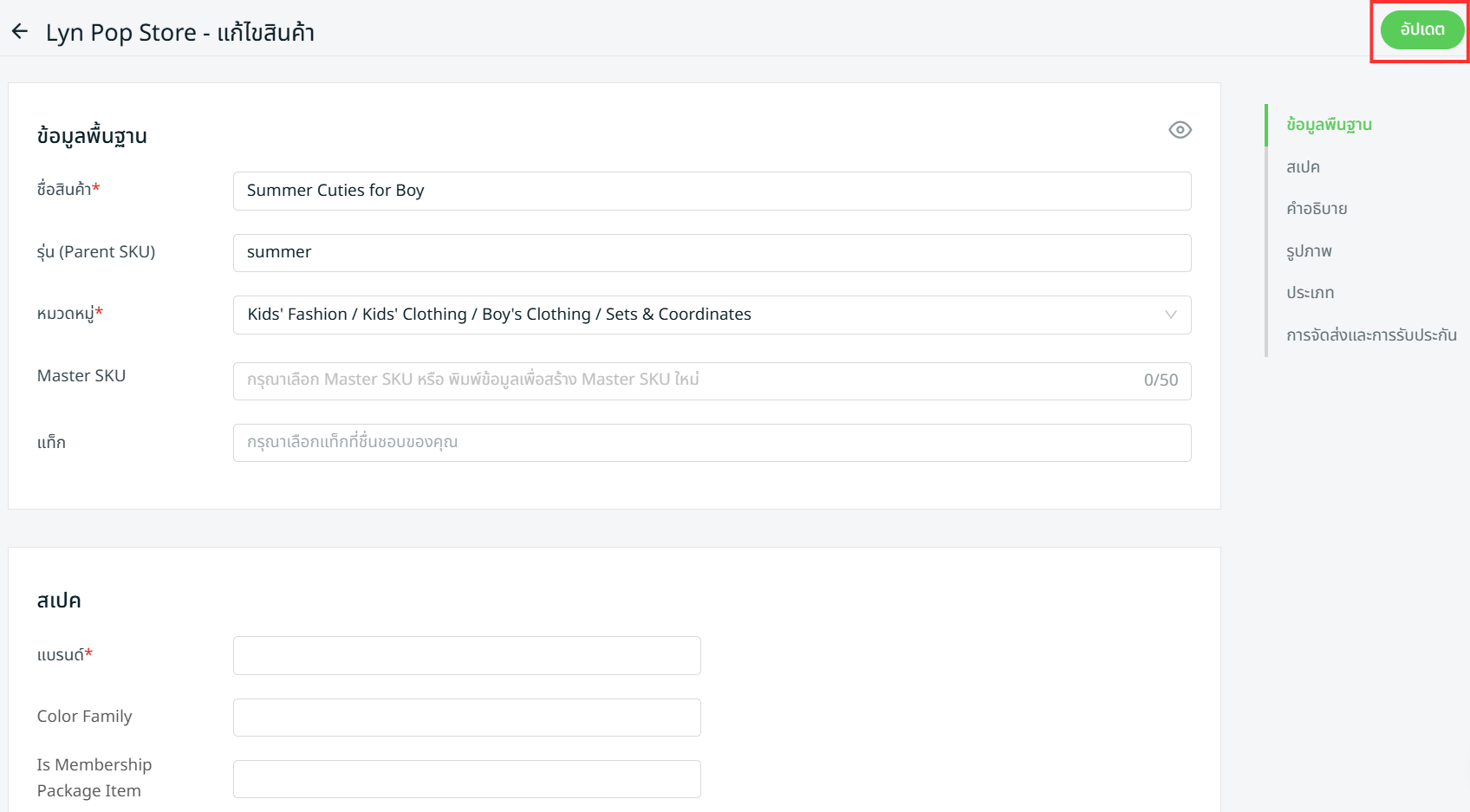Toggle the eye preview icon
Image resolution: width=1470 pixels, height=812 pixels.
(x=1180, y=130)
